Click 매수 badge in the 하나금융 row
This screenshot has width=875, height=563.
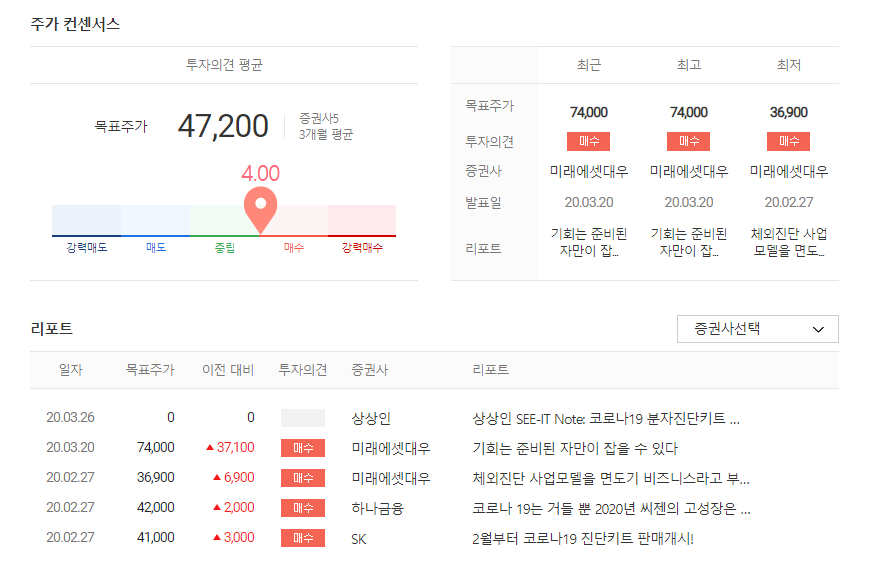(x=303, y=508)
